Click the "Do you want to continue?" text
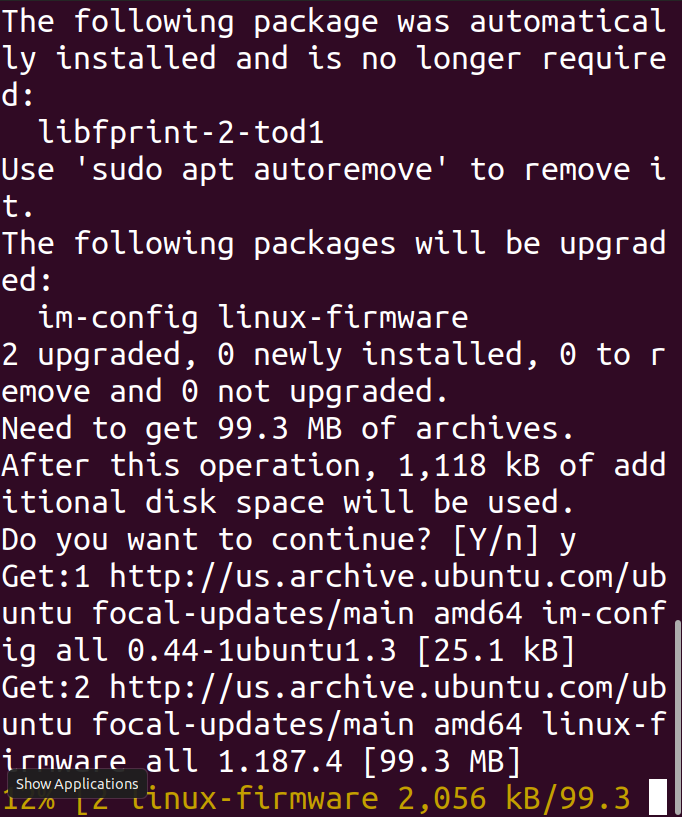The height and width of the screenshot is (817, 682). [x=218, y=540]
